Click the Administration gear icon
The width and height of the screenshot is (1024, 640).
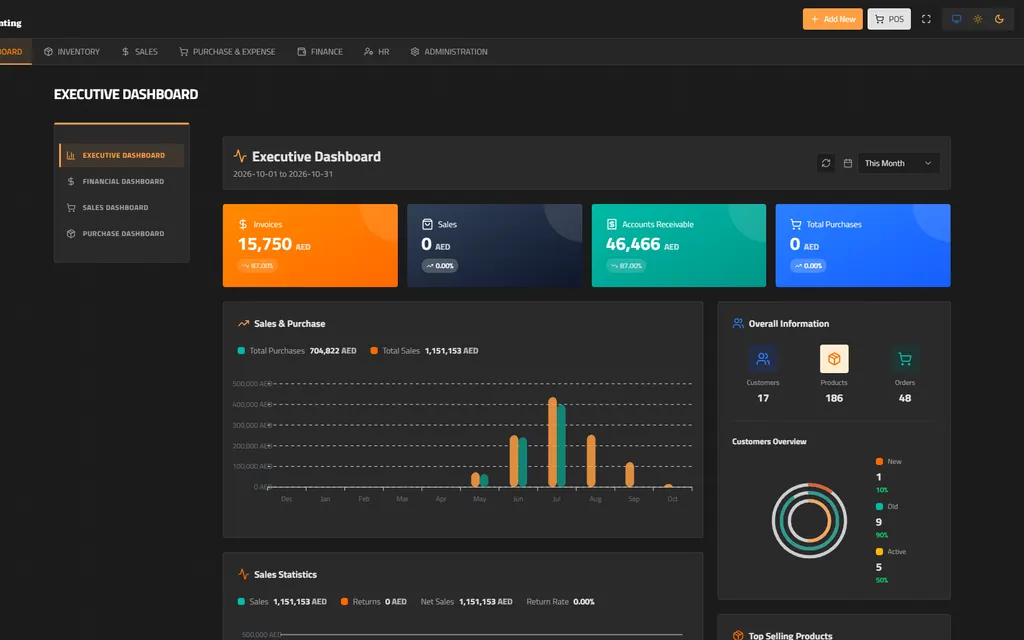point(415,52)
